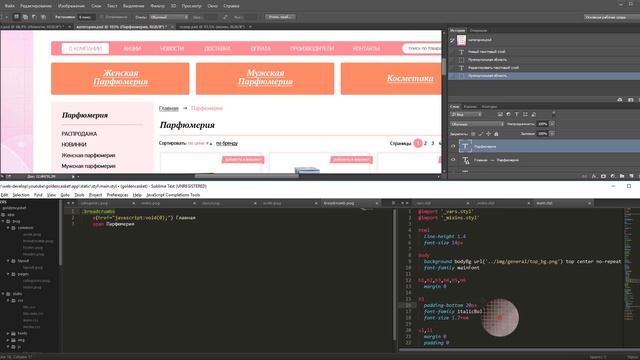The width and height of the screenshot is (640, 360).
Task: Open the Стиль dropdown in options bar
Action: pos(169,17)
